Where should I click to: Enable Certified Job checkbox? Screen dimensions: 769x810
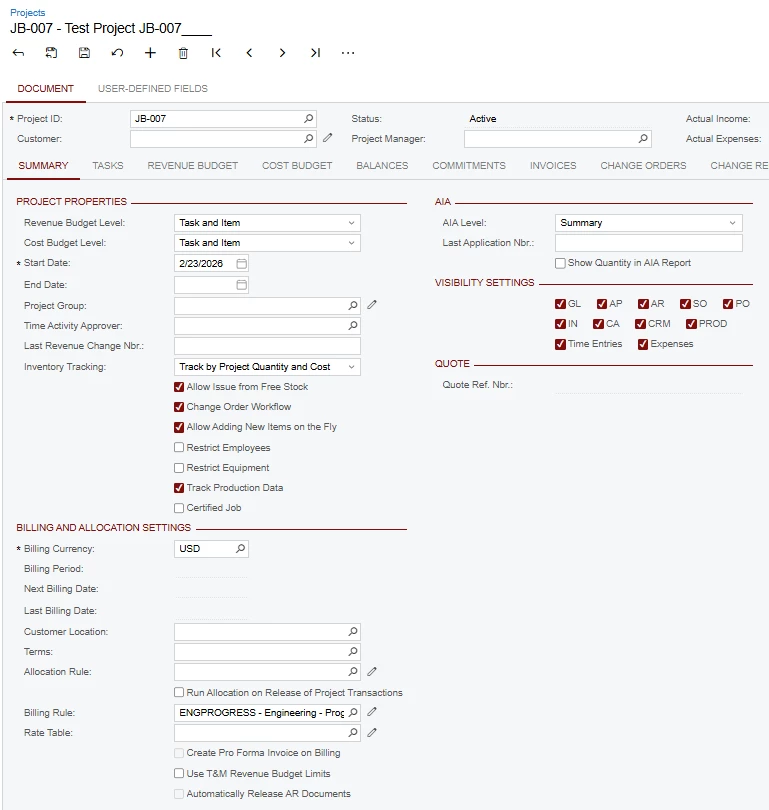179,508
